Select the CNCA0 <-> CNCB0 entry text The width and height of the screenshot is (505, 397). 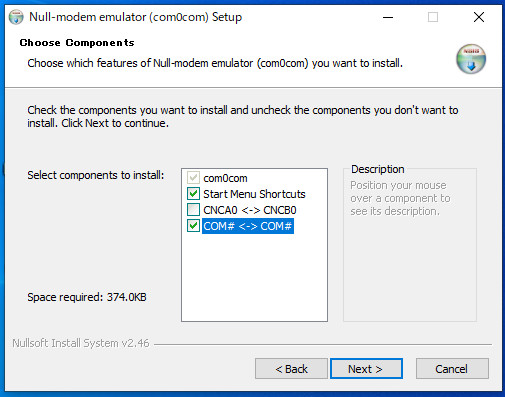(250, 210)
